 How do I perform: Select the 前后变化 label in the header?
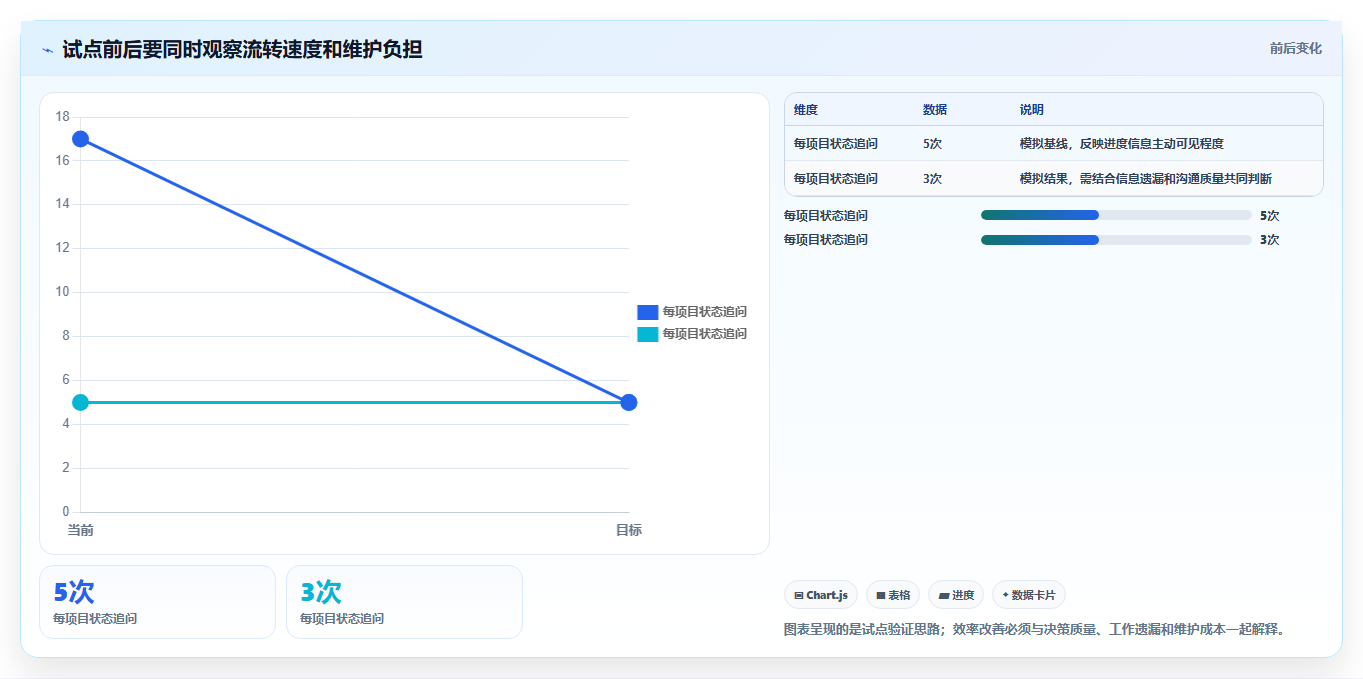pos(1296,48)
